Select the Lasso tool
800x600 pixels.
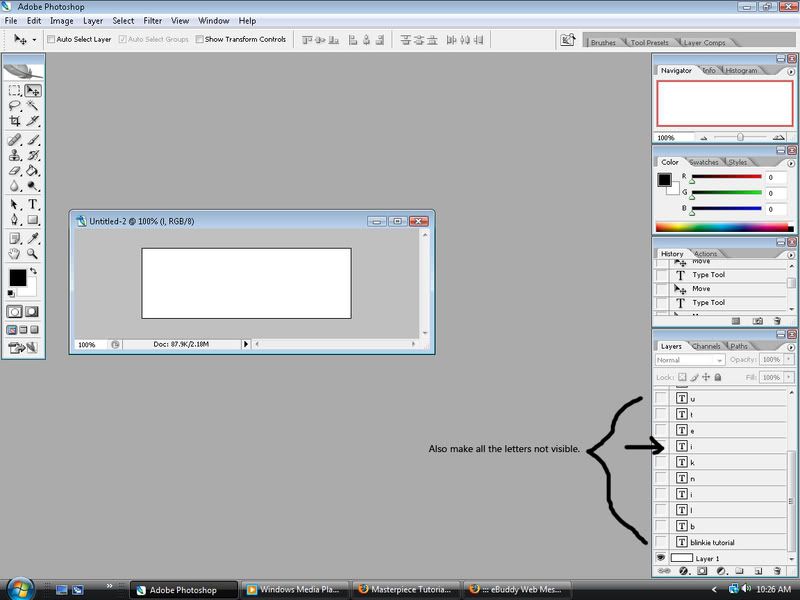pos(15,106)
